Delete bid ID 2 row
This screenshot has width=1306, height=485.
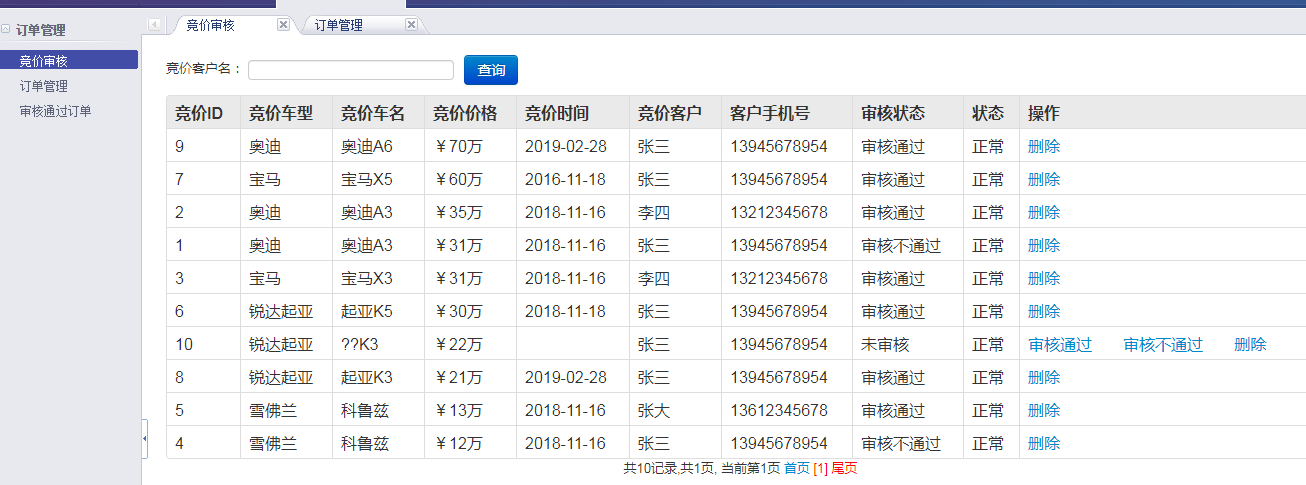click(x=1044, y=213)
